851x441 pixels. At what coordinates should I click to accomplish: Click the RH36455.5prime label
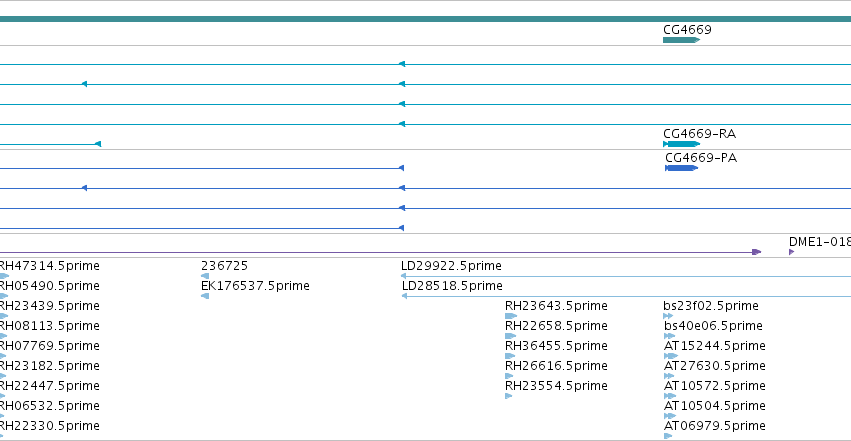tap(556, 346)
